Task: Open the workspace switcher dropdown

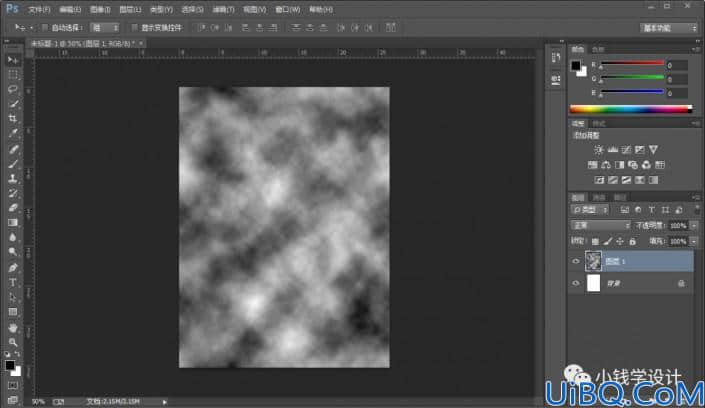Action: click(669, 28)
